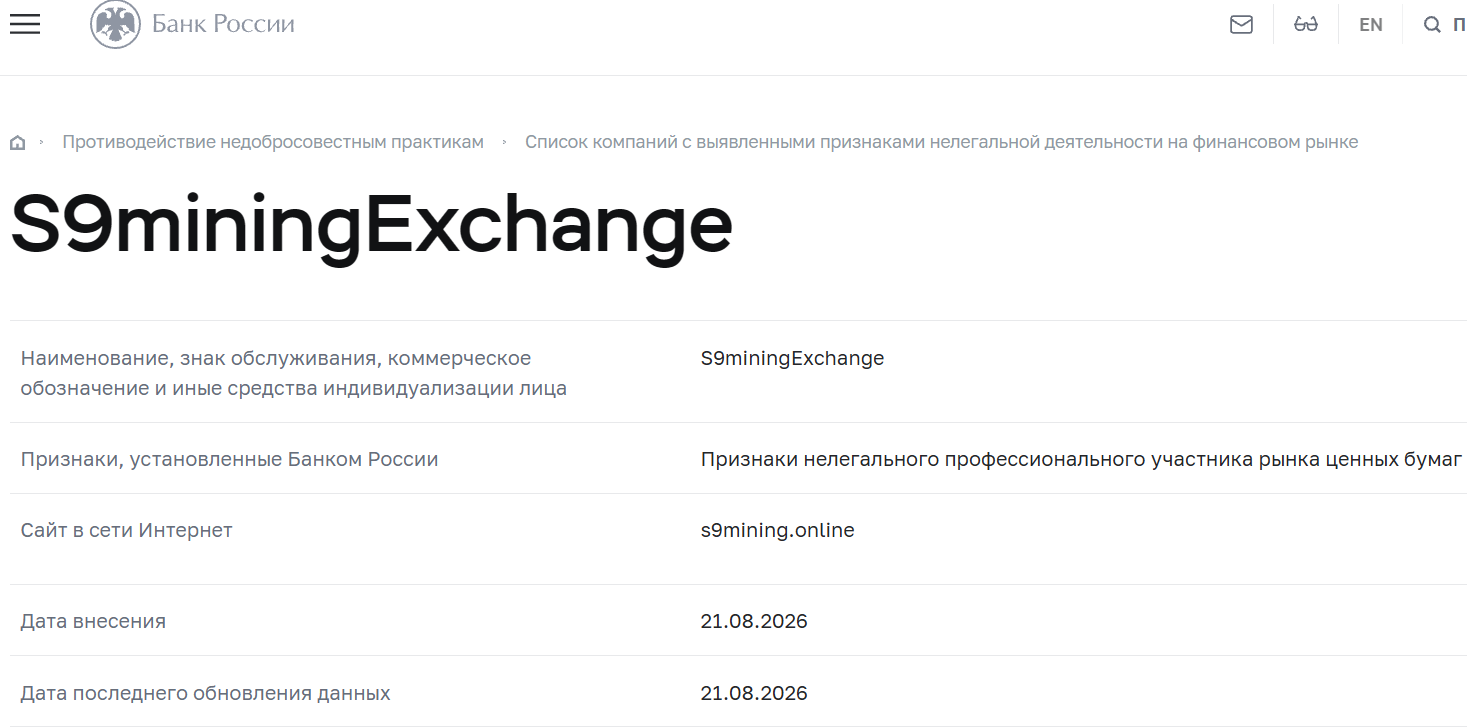Click the Bank of Russia eagle logo
Image resolution: width=1467 pixels, height=727 pixels.
[115, 24]
